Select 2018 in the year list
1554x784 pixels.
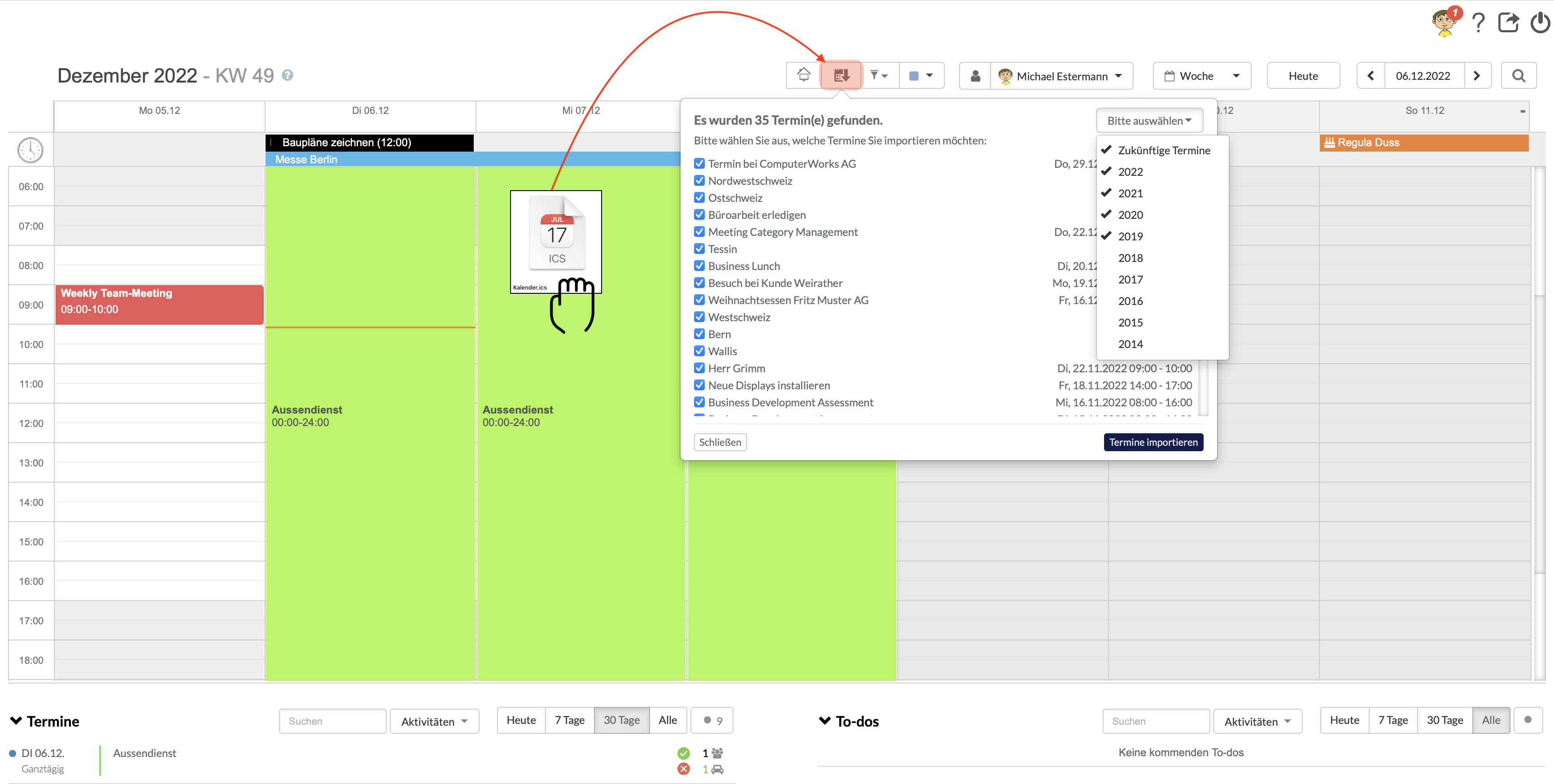(x=1130, y=258)
